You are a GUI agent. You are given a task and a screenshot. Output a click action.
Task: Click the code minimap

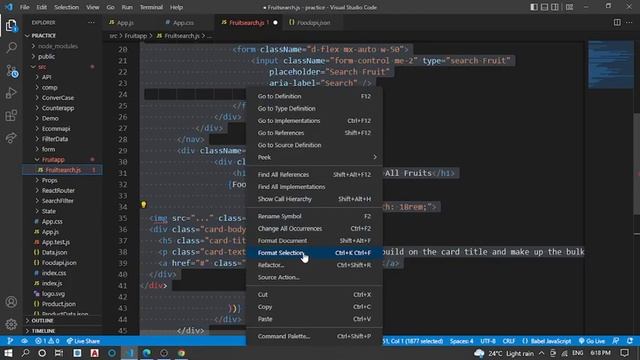(611, 64)
